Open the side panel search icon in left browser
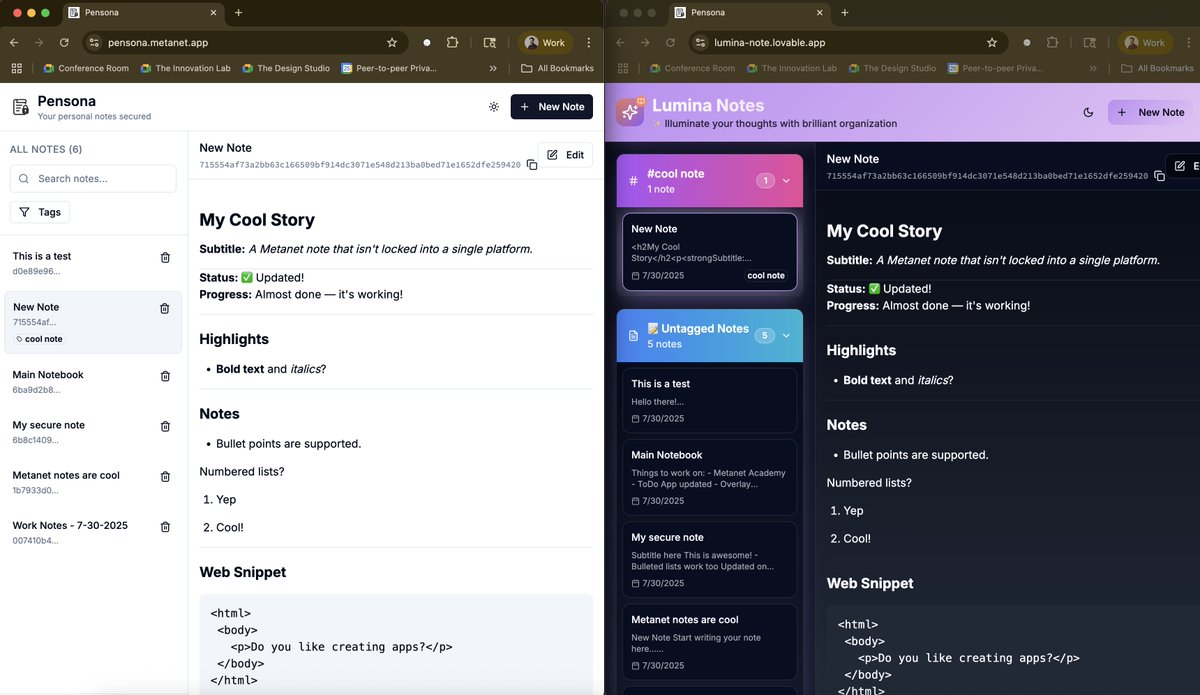This screenshot has width=1200, height=695. (489, 43)
